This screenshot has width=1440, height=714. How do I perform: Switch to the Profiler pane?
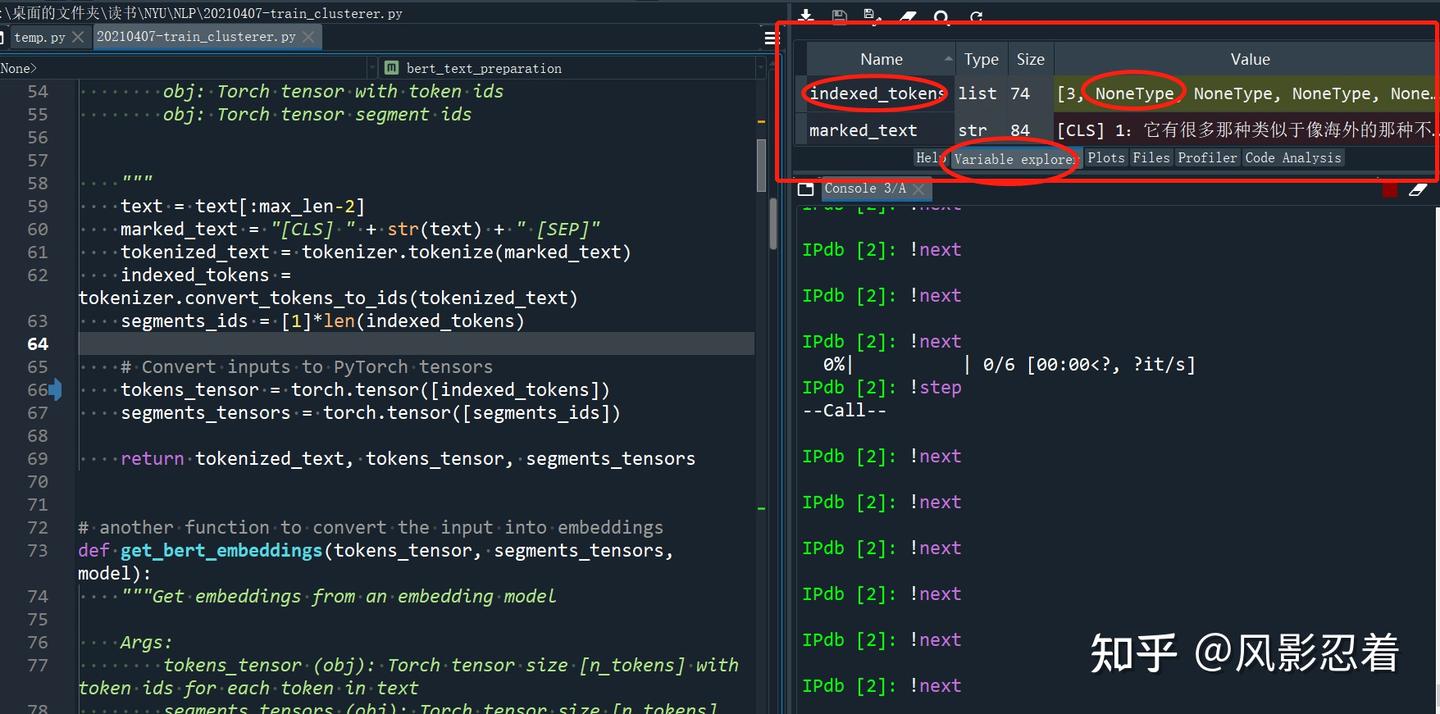coord(1207,157)
